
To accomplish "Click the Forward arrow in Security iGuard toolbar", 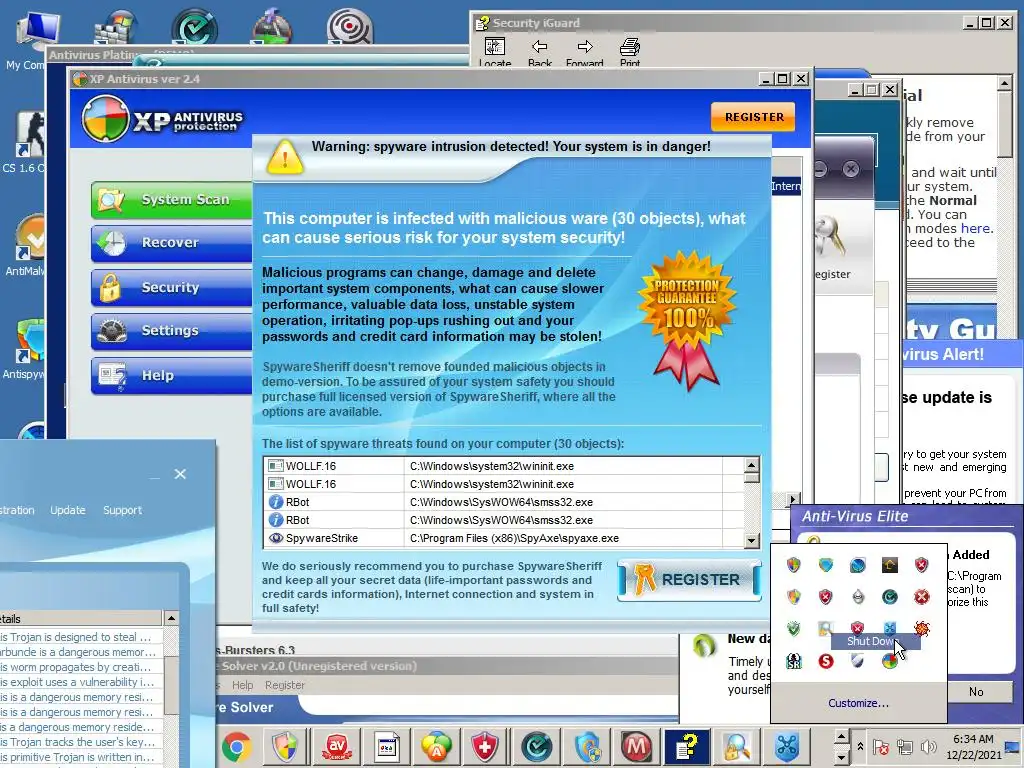I will coord(584,52).
